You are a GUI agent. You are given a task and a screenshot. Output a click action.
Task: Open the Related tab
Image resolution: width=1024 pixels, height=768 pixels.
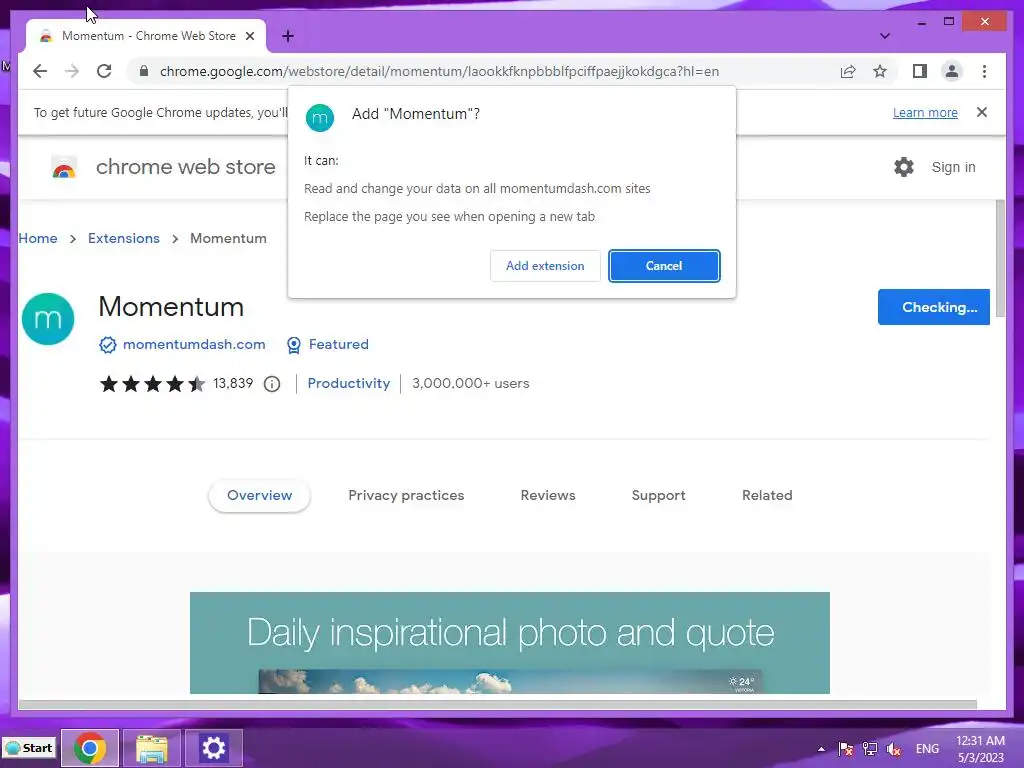[x=767, y=495]
